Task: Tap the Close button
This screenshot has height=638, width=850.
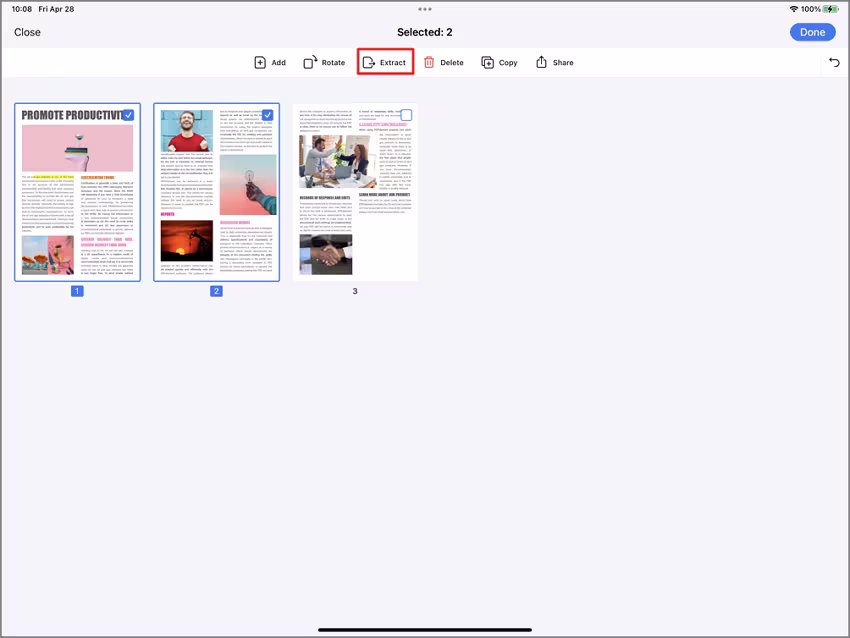Action: 27,32
